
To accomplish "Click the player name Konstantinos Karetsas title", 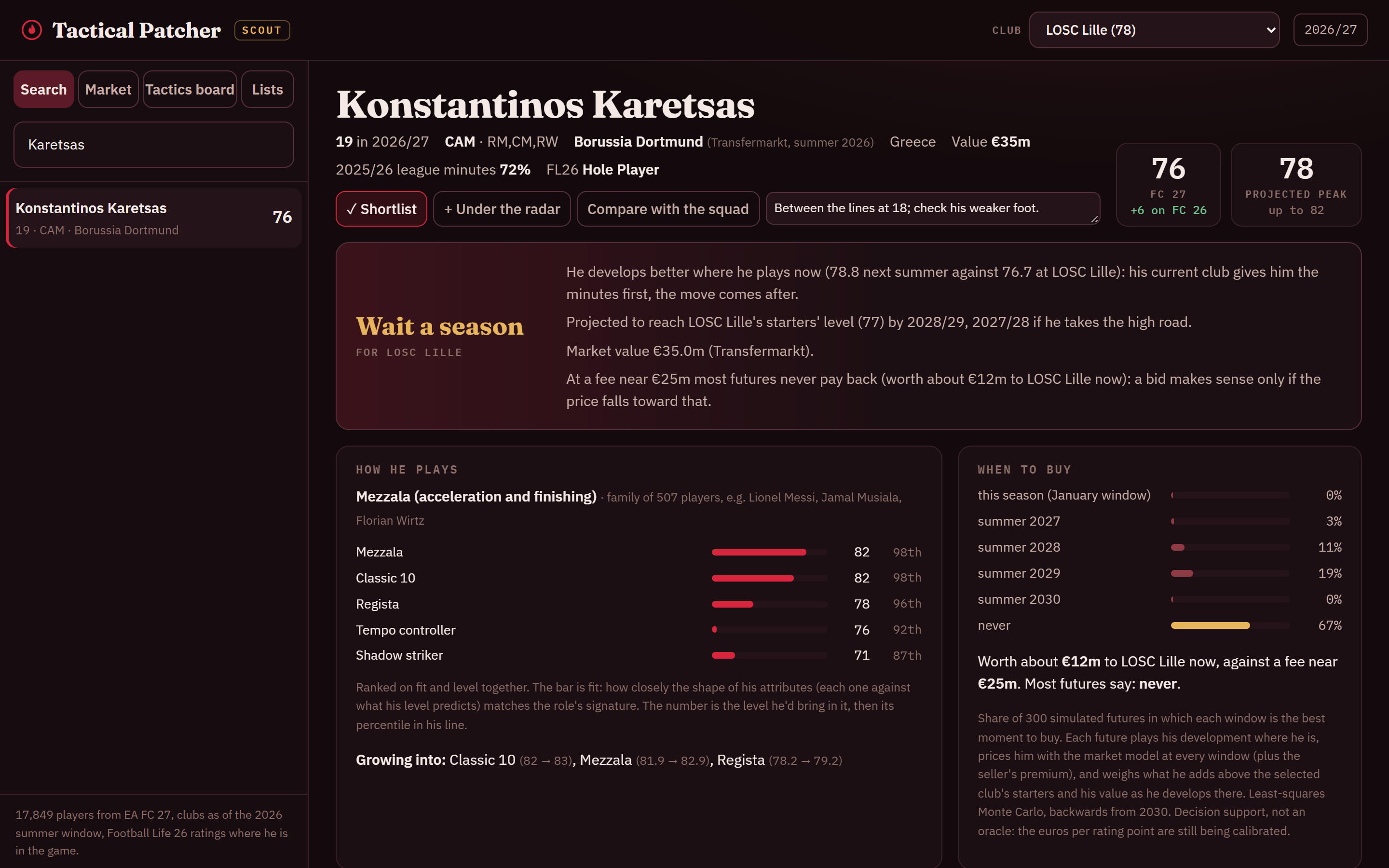I will (545, 105).
